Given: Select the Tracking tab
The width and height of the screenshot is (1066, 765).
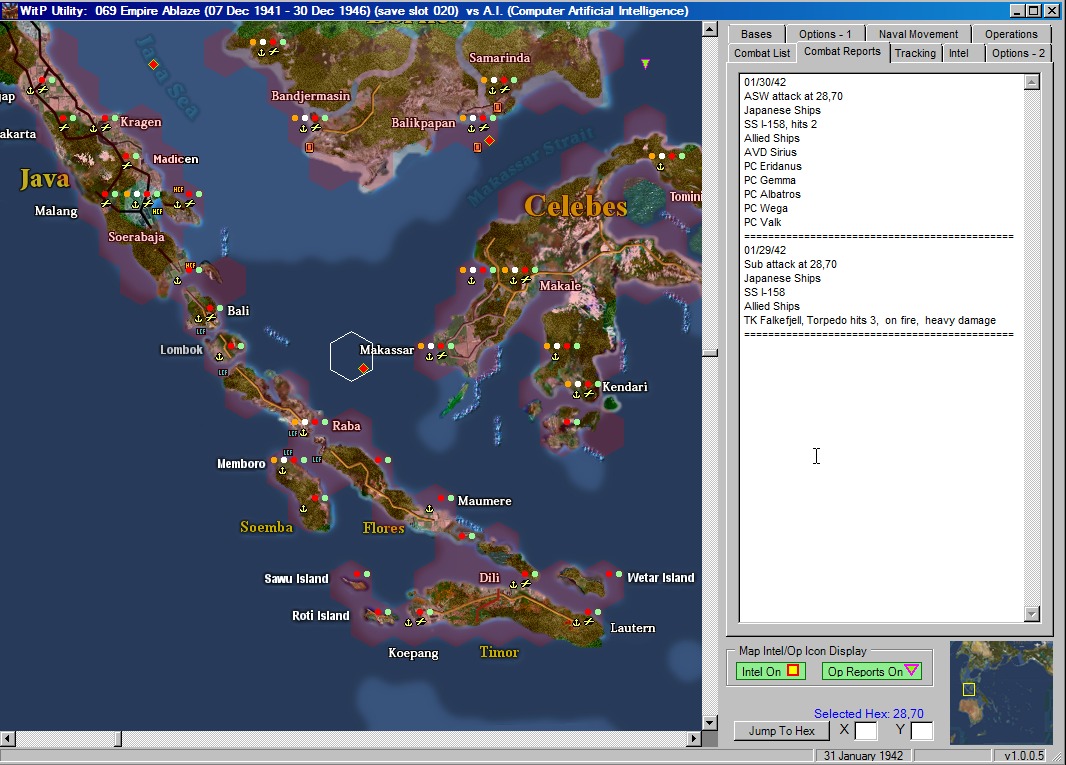Looking at the screenshot, I should [914, 53].
